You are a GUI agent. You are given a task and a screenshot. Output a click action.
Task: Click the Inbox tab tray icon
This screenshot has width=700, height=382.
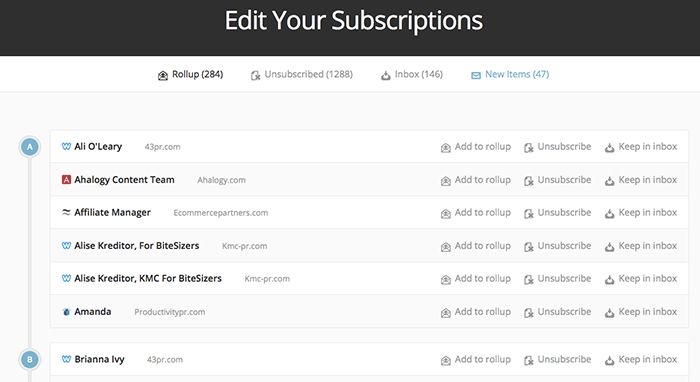pos(386,75)
